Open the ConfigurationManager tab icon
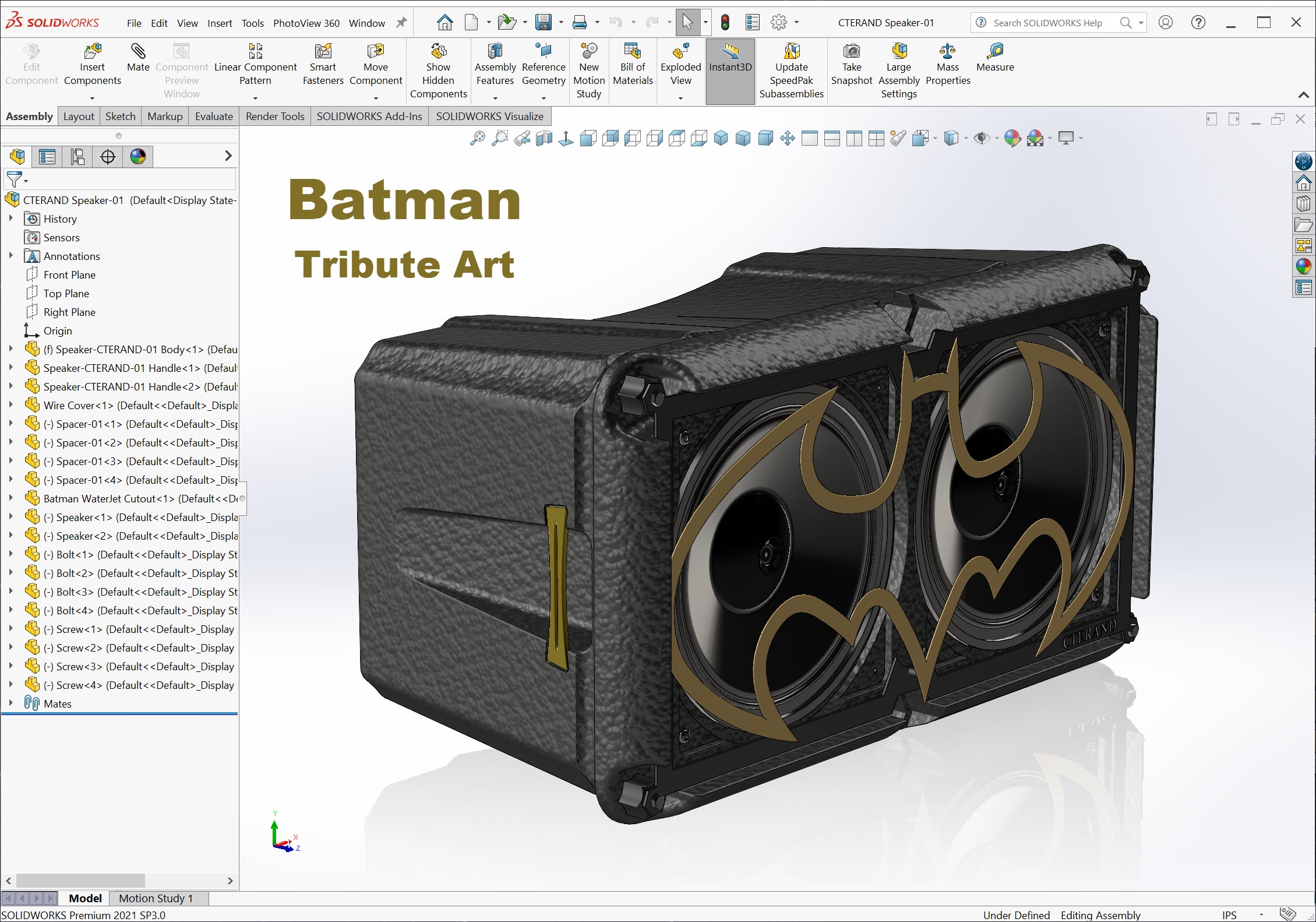The image size is (1316, 922). [77, 156]
